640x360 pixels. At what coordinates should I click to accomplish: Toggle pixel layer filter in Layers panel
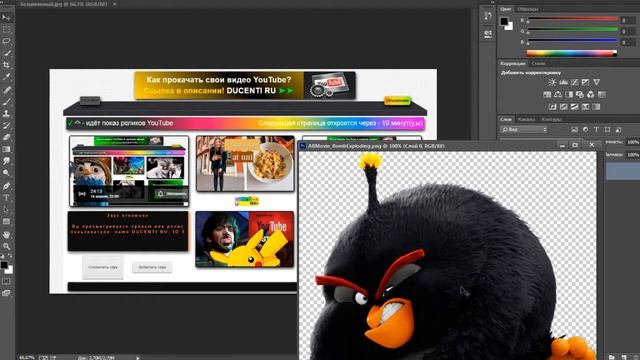click(575, 129)
